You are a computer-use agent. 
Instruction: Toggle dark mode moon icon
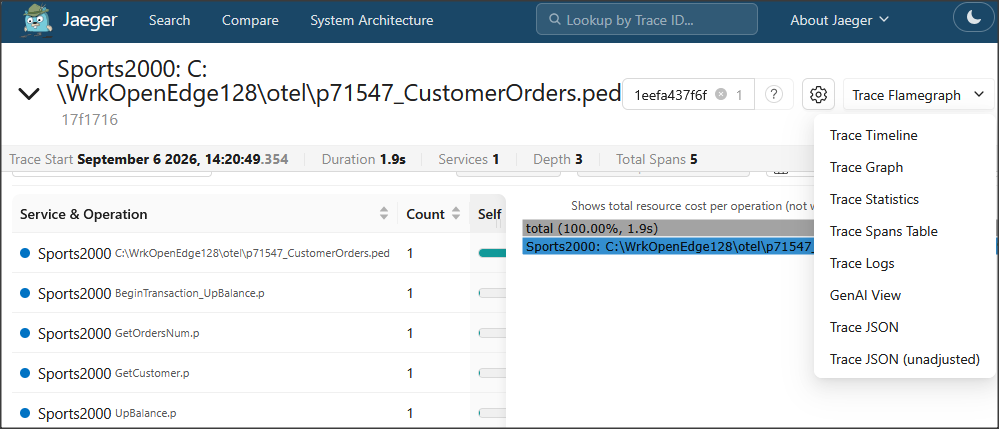974,18
